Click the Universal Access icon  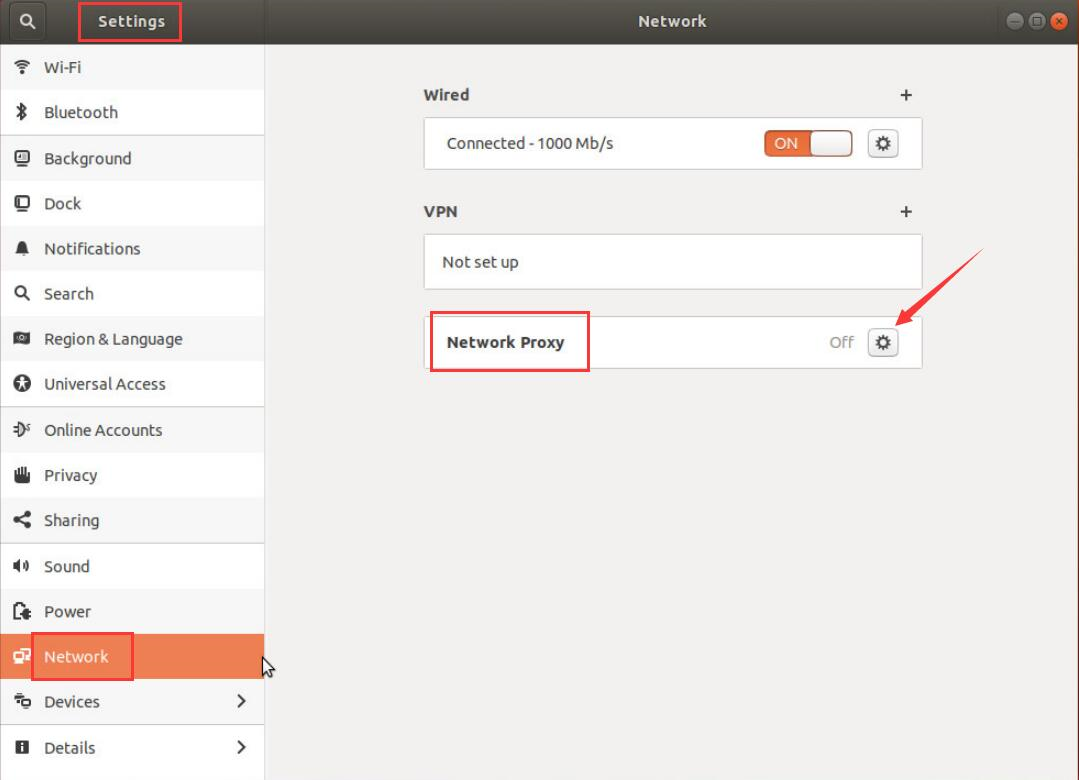point(22,384)
